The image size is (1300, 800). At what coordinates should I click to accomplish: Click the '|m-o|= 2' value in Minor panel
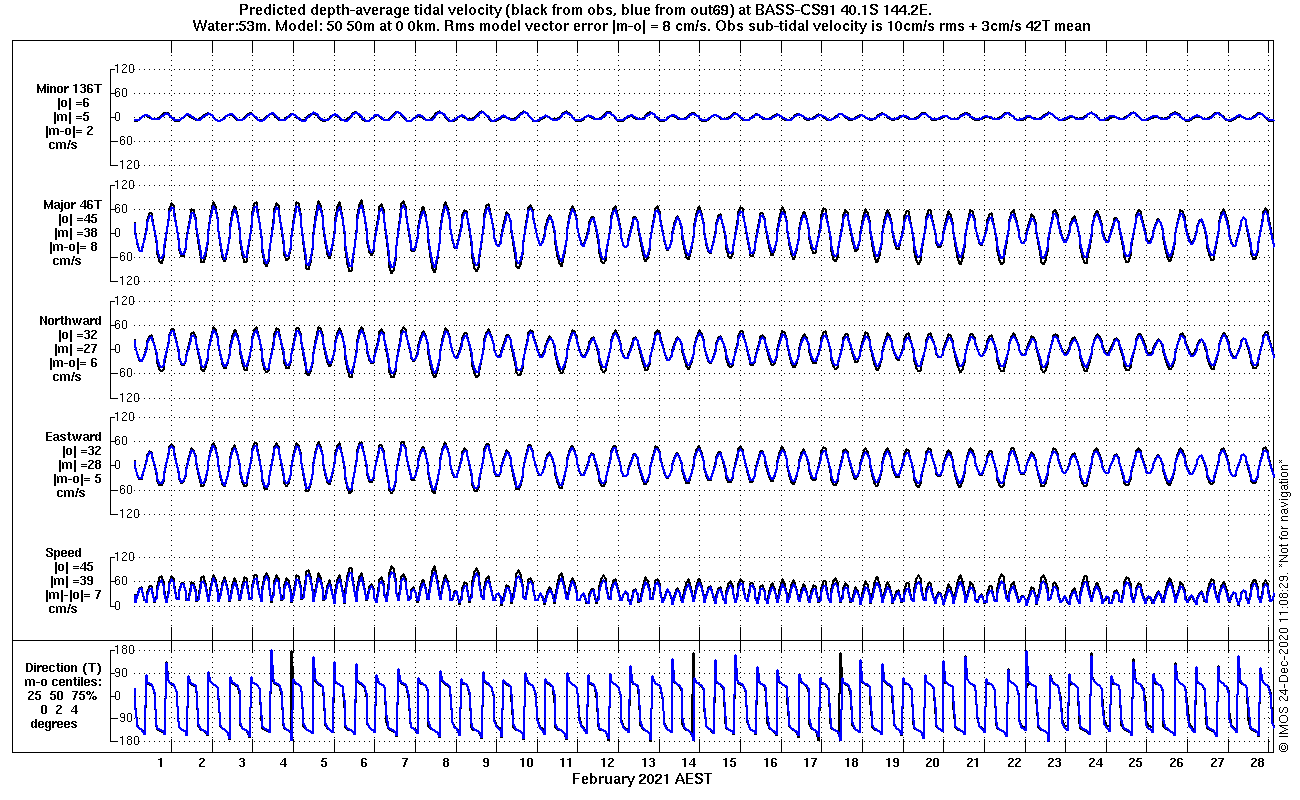coord(69,131)
